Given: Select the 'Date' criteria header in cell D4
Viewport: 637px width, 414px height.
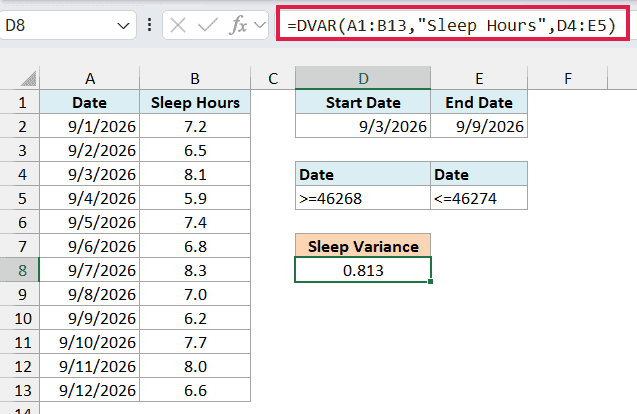Looking at the screenshot, I should [x=363, y=174].
